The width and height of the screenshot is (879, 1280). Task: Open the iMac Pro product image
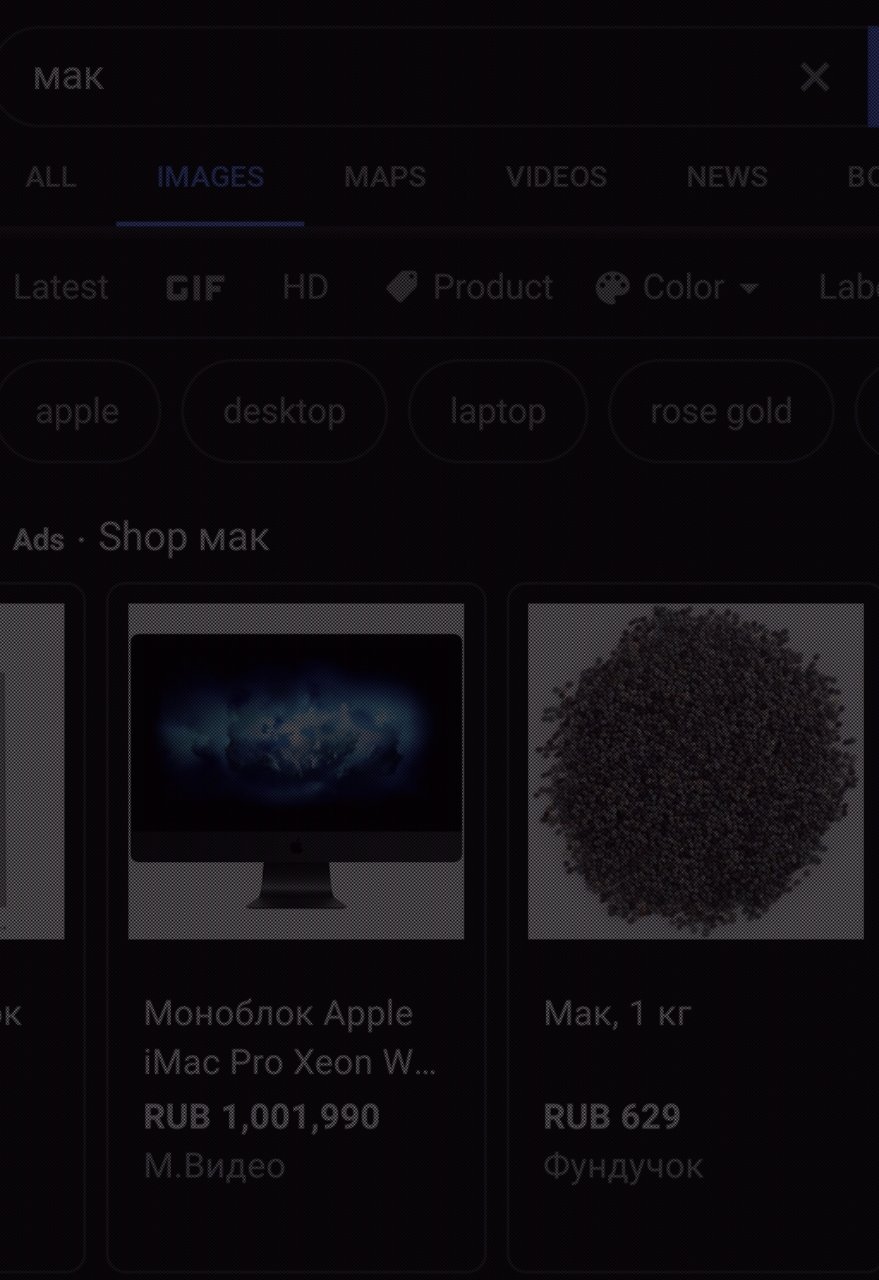click(x=296, y=771)
